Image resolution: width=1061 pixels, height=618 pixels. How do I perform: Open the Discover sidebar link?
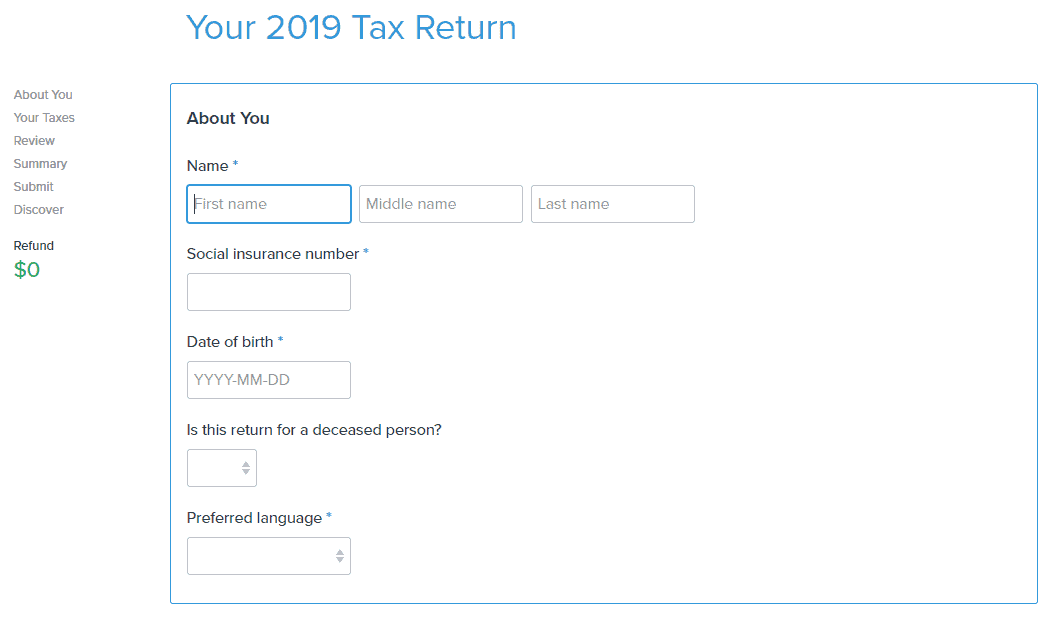click(39, 210)
